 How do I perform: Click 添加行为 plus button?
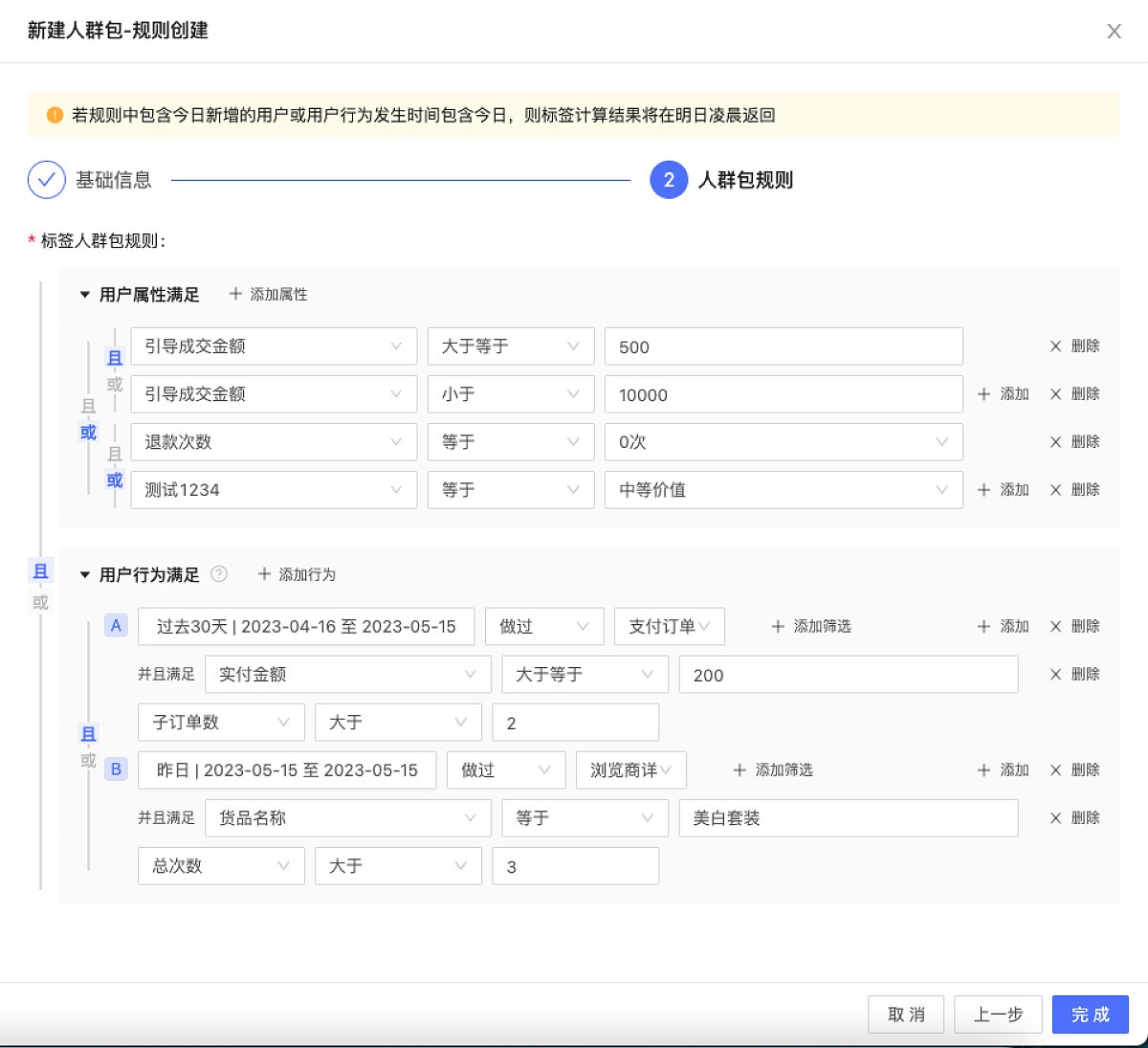click(298, 575)
